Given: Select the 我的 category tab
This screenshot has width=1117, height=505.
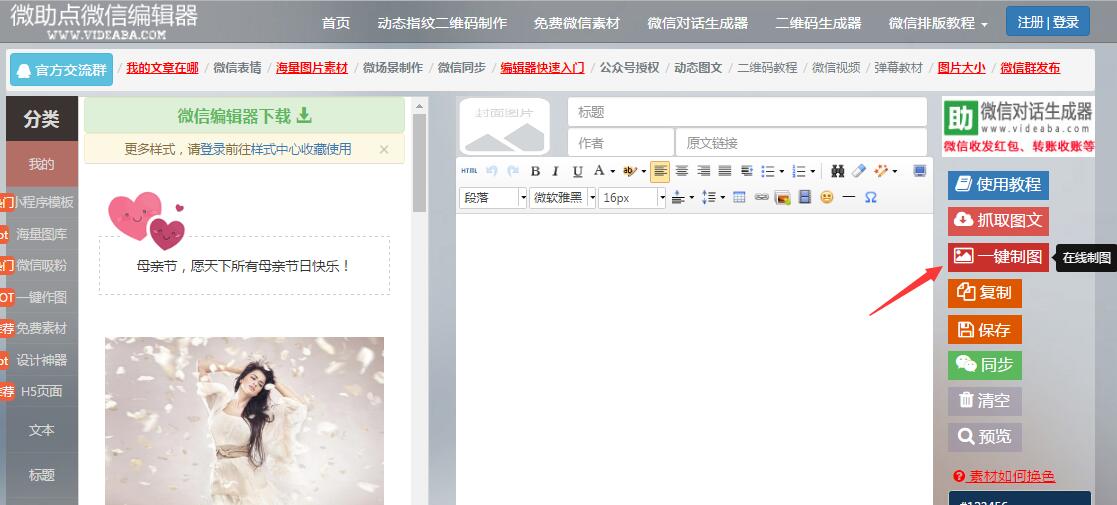Looking at the screenshot, I should (41, 164).
